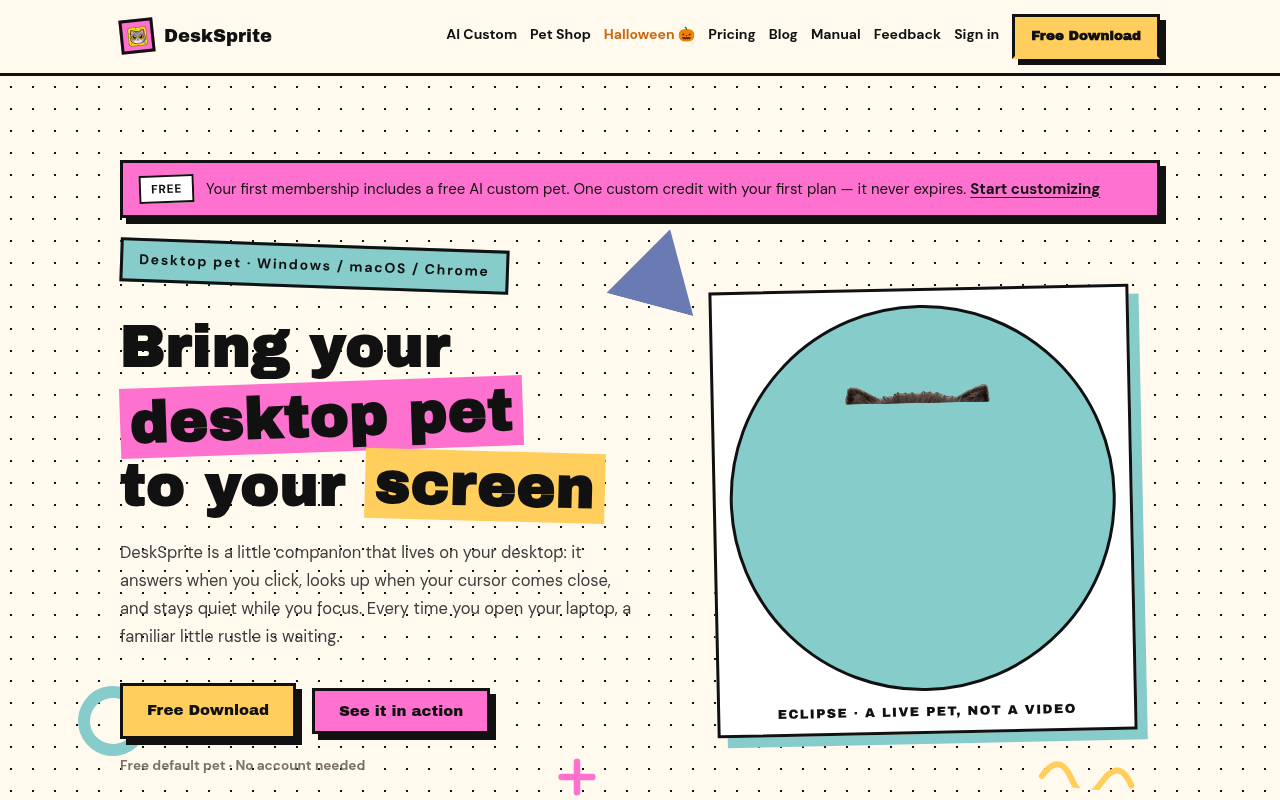The height and width of the screenshot is (800, 1280).
Task: Click the Desktop pet platforms tag
Action: click(x=314, y=266)
